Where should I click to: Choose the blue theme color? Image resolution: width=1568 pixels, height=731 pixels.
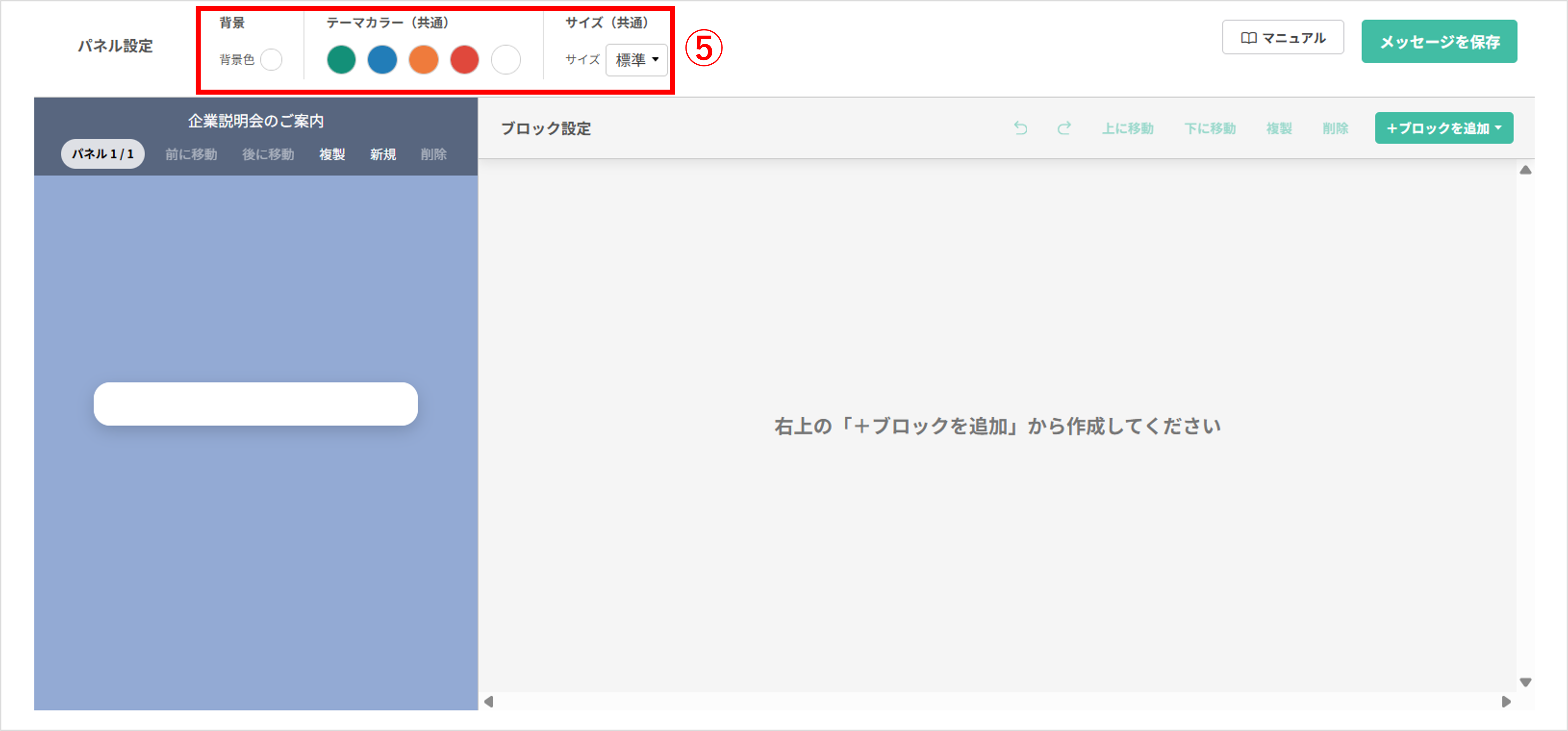tap(382, 60)
